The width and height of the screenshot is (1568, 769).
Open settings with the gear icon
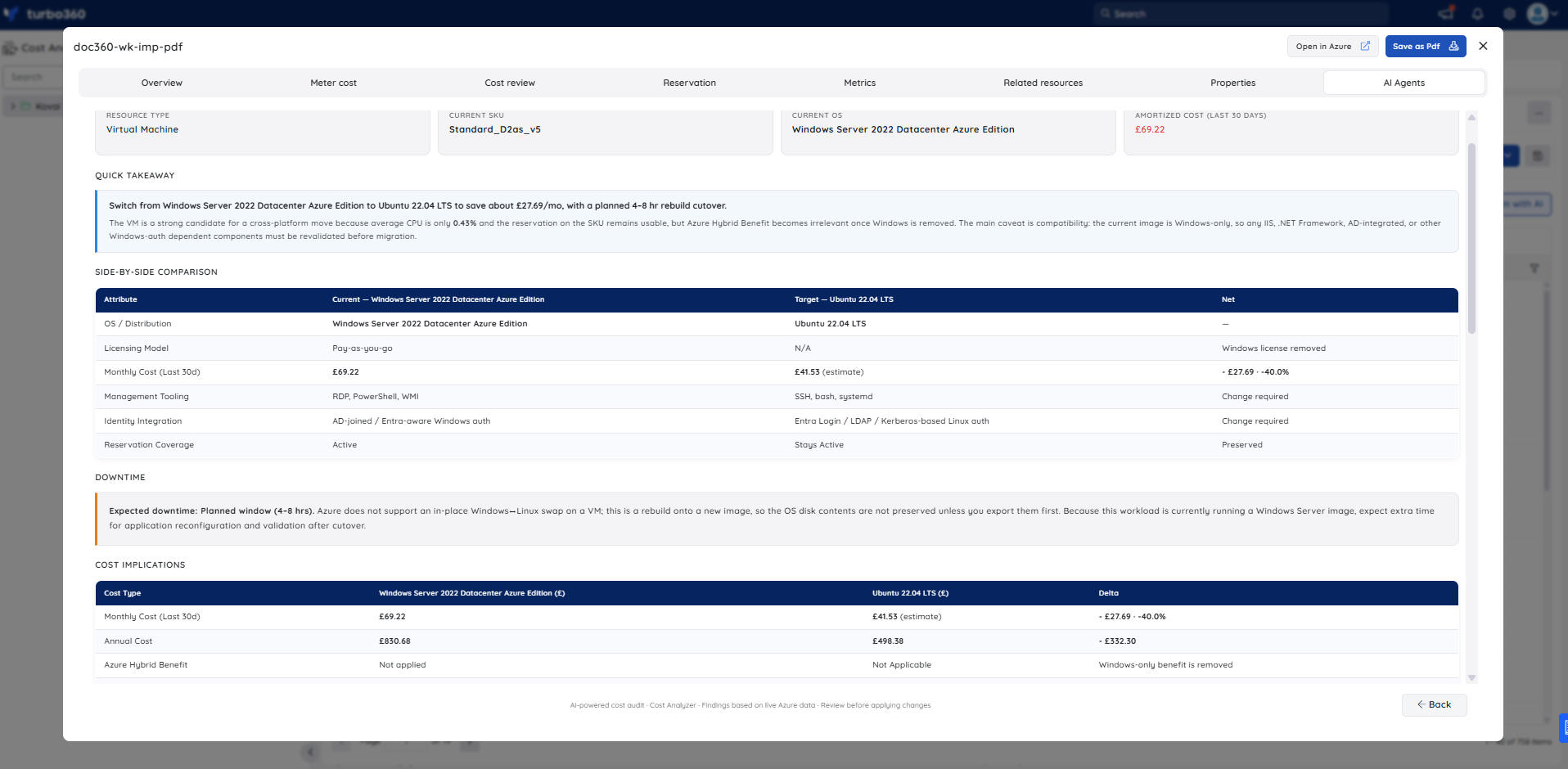(1509, 14)
